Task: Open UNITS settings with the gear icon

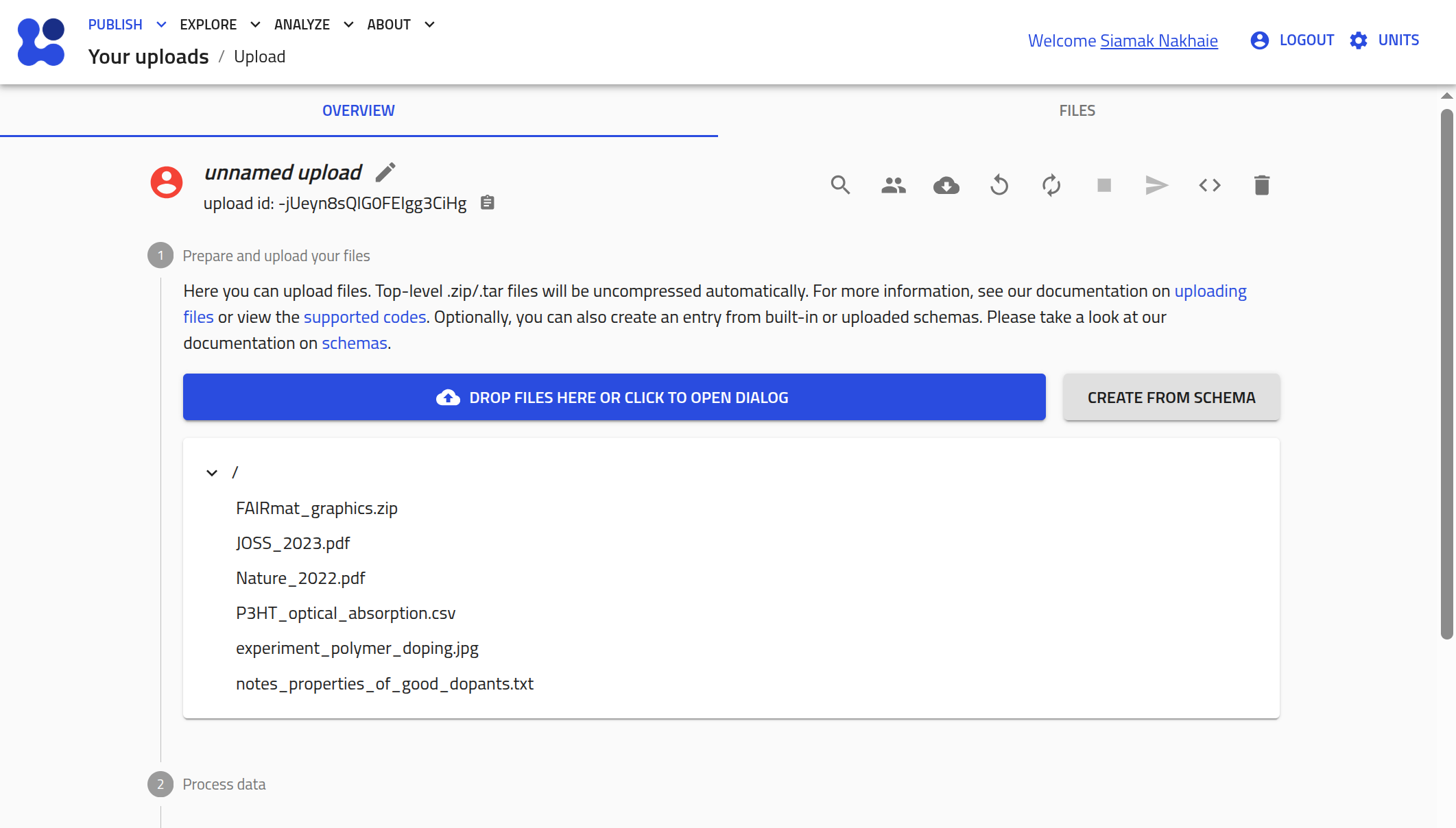Action: (1357, 40)
